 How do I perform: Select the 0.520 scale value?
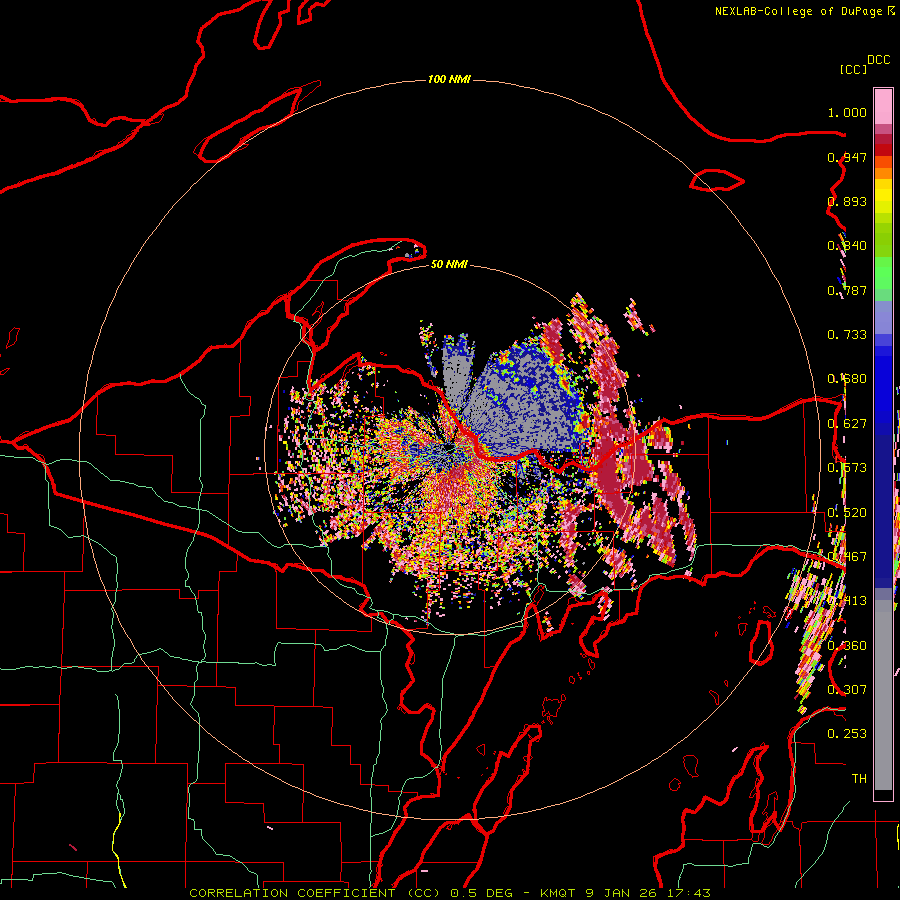tap(847, 513)
